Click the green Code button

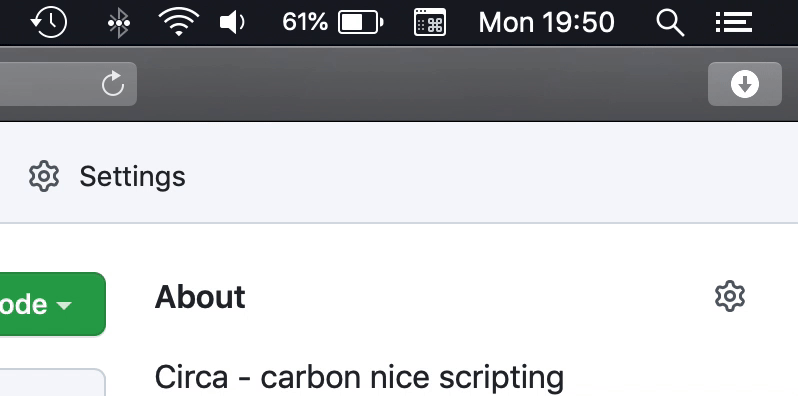pos(51,304)
